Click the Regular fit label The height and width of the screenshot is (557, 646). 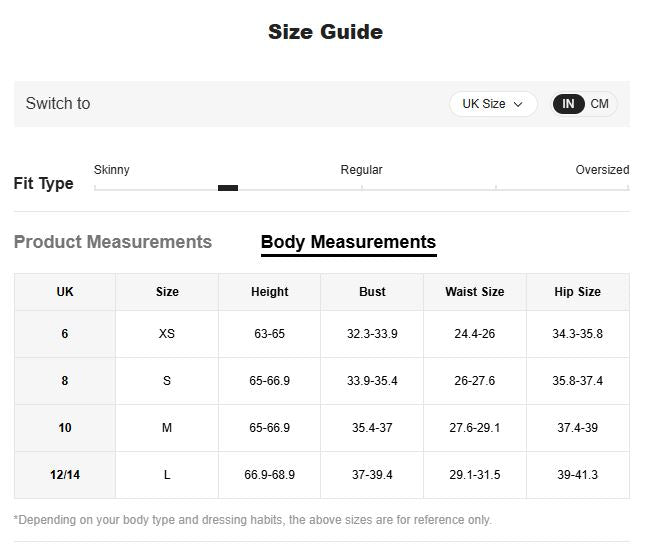(x=361, y=170)
